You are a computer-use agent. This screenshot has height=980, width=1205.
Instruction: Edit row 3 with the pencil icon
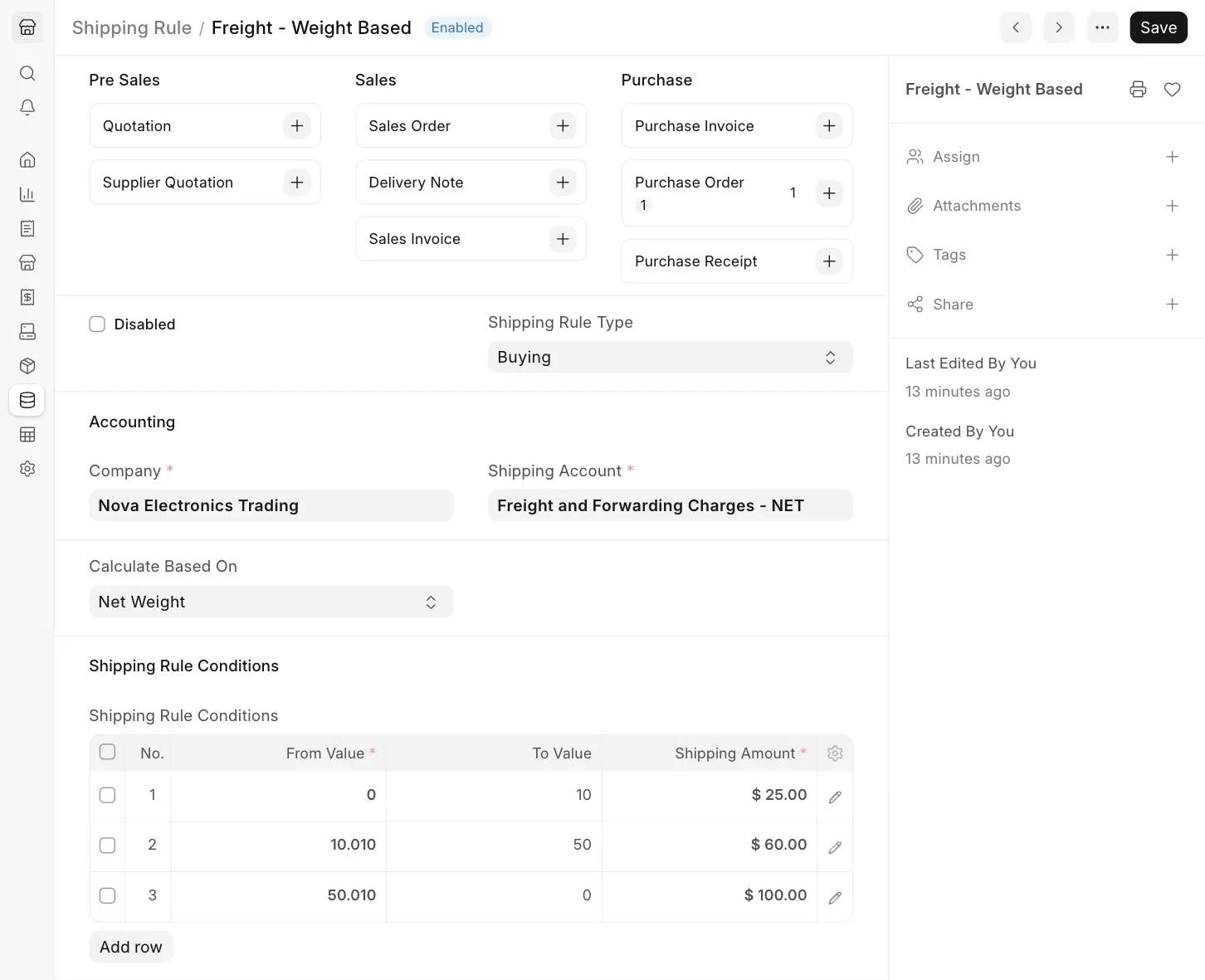pyautogui.click(x=835, y=897)
